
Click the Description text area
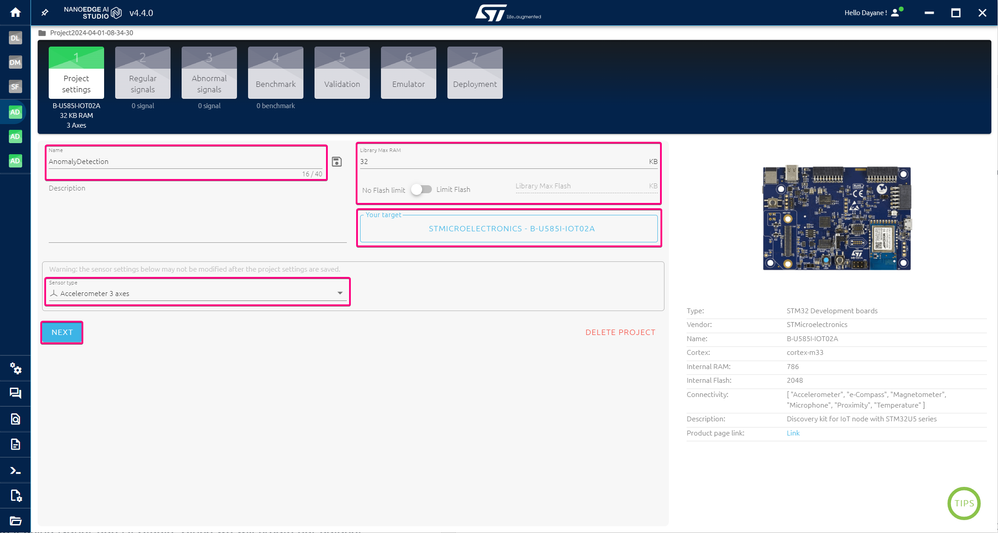(x=197, y=213)
